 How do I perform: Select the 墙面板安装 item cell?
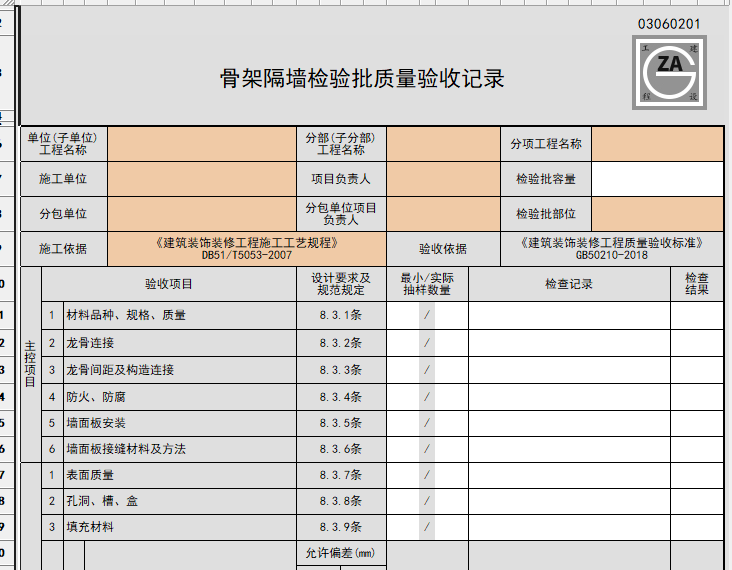(180, 424)
